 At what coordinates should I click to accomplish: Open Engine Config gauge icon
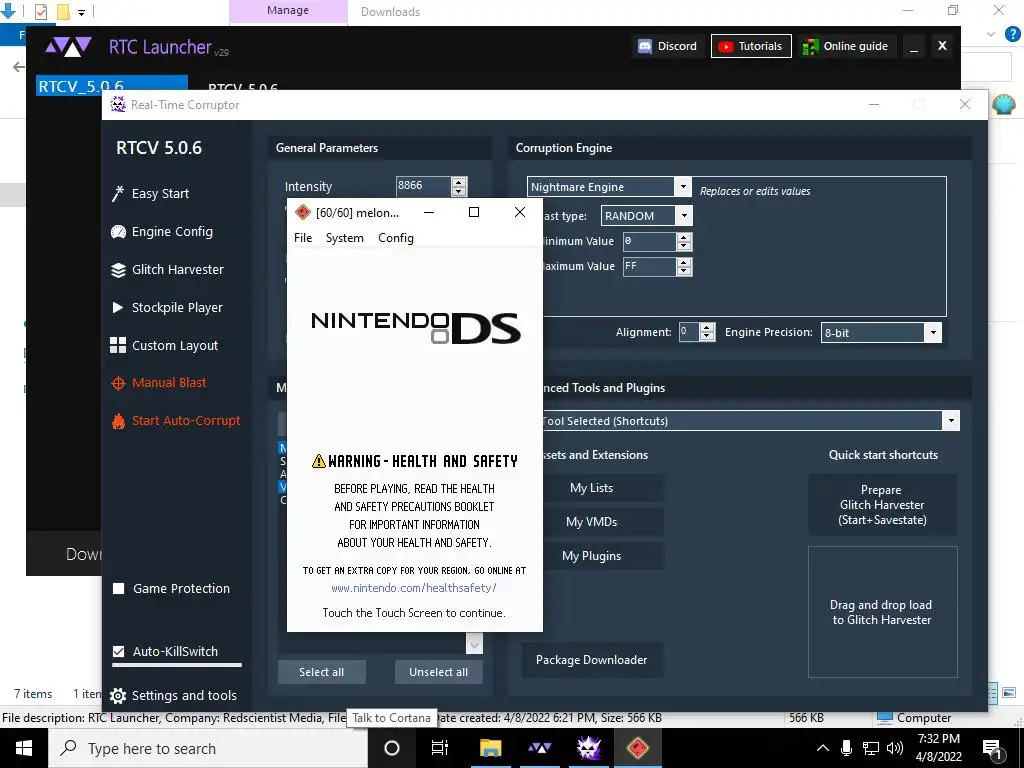click(x=118, y=232)
